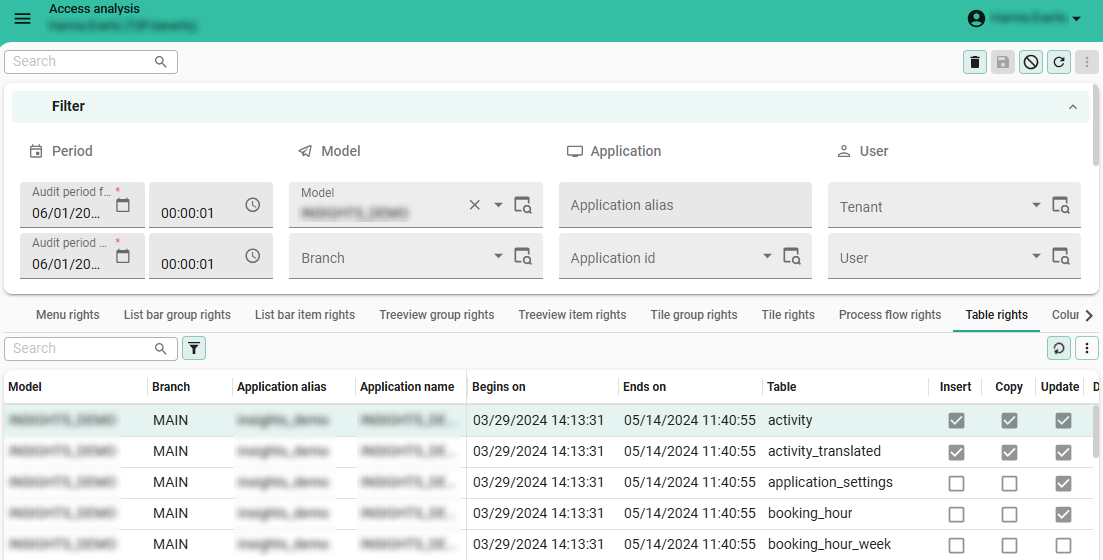Click the magnifier in the top search box

[160, 62]
